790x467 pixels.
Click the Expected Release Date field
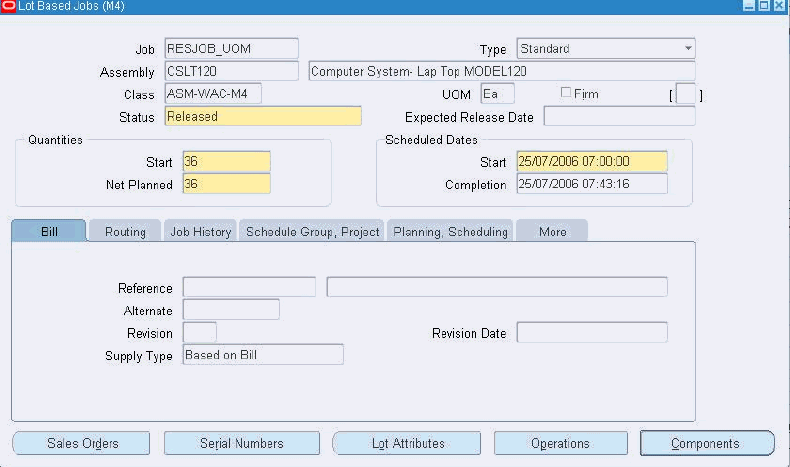[x=620, y=116]
